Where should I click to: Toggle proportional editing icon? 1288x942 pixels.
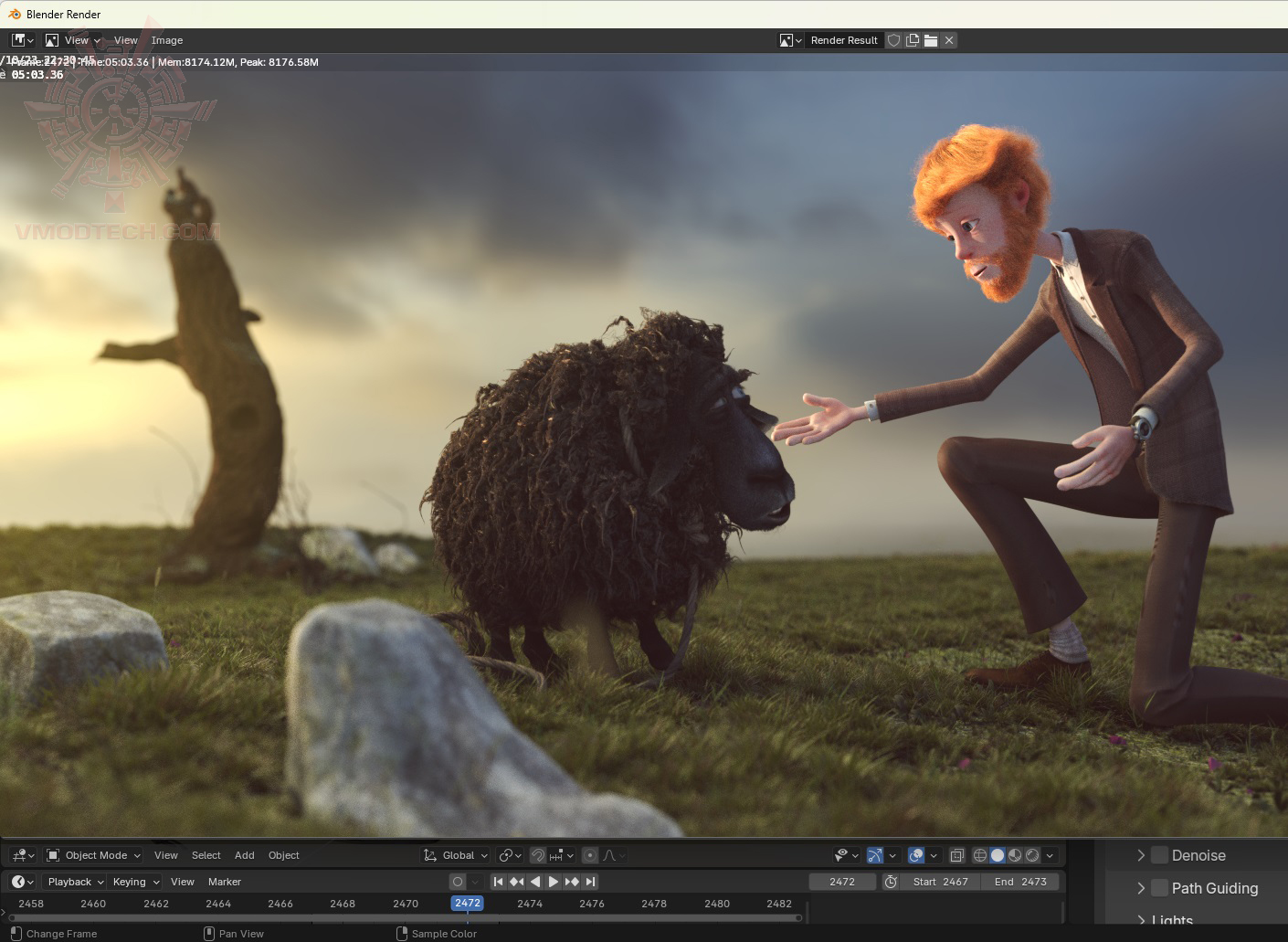tap(590, 855)
